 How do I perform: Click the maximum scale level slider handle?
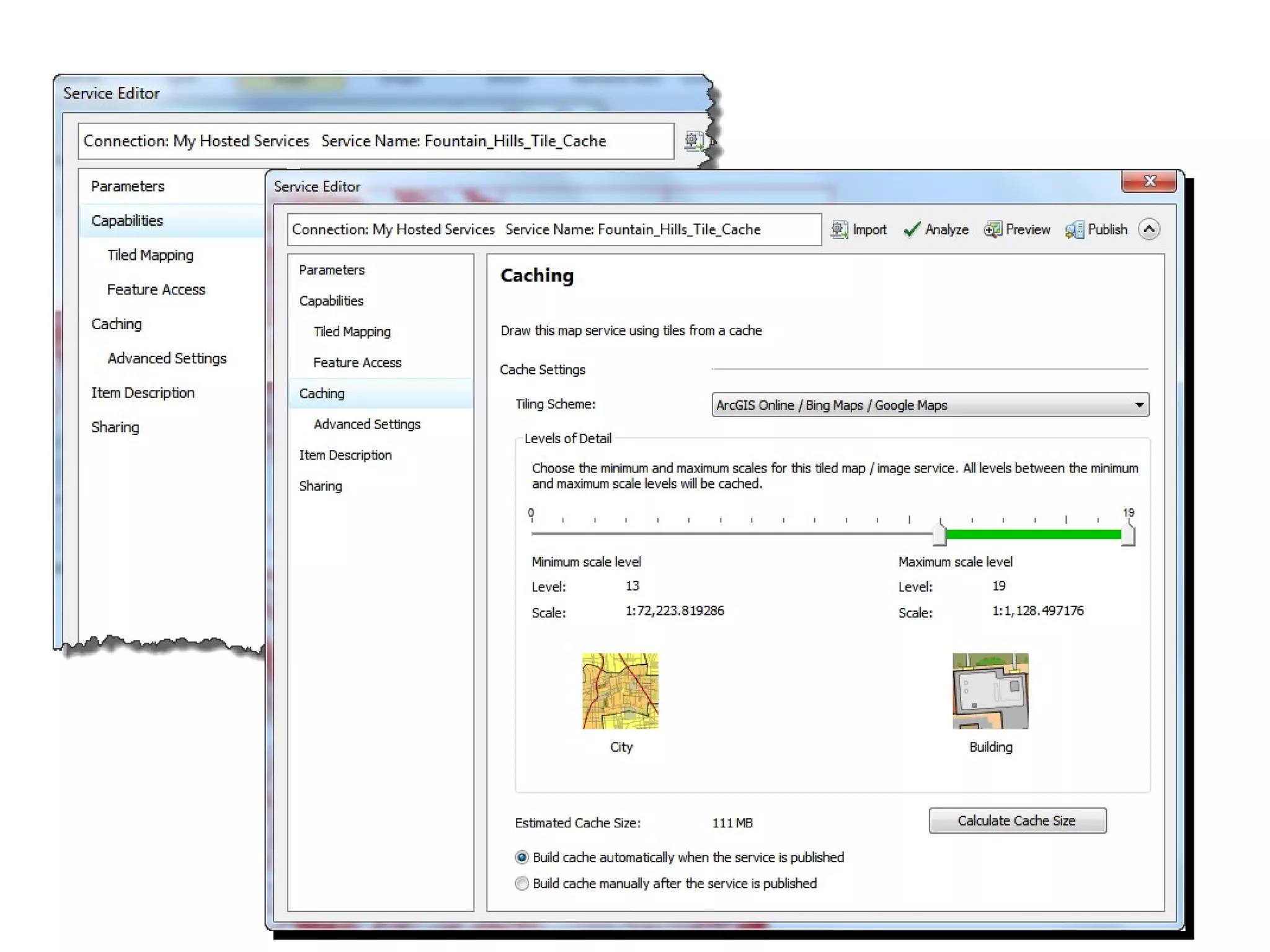point(1128,534)
